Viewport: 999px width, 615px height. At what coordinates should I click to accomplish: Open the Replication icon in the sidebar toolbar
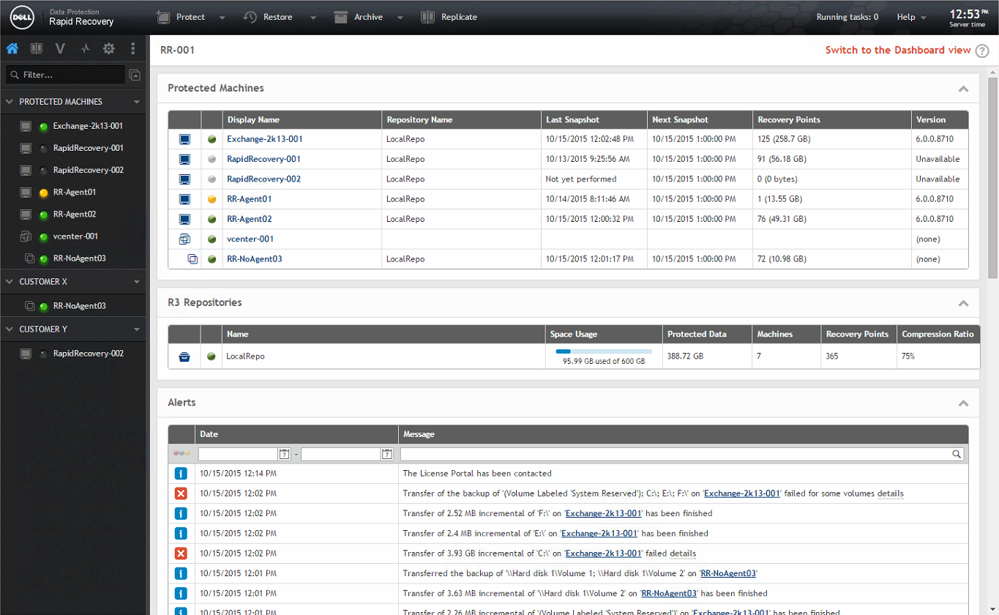pos(36,48)
